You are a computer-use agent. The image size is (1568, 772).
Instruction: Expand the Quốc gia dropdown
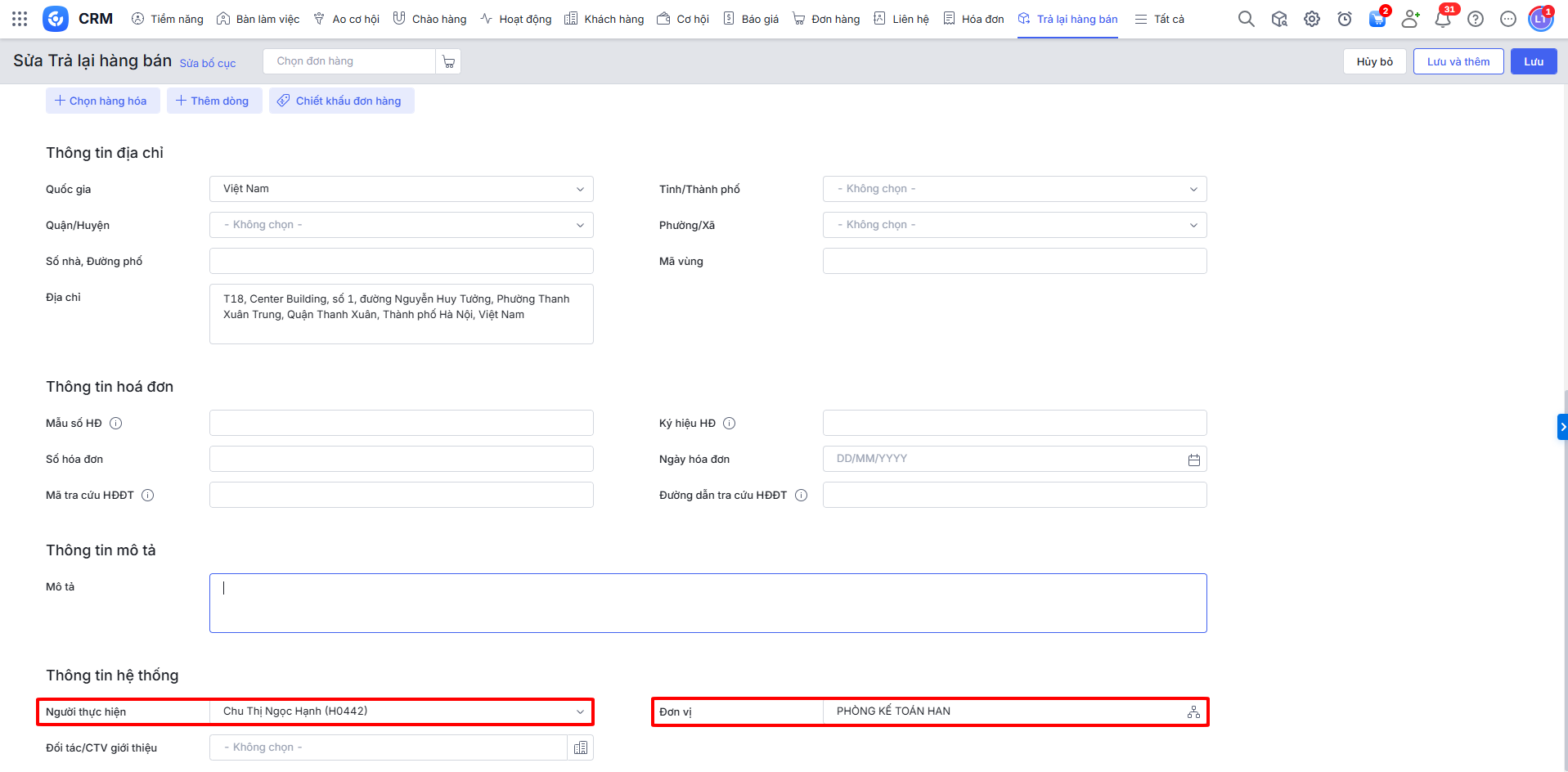click(401, 189)
